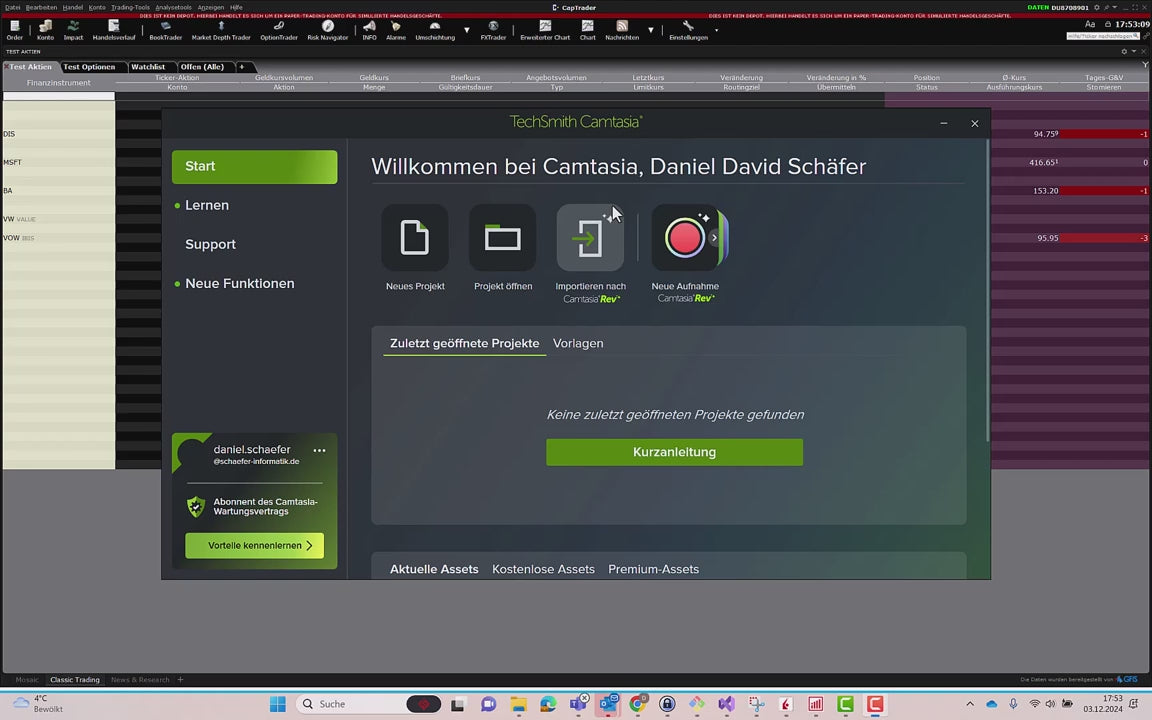
Task: Select the DIS ticker row
Action: 59,134
